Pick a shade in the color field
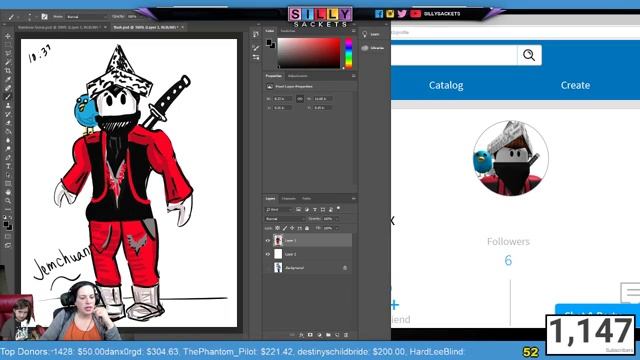640x360 pixels. pyautogui.click(x=309, y=53)
